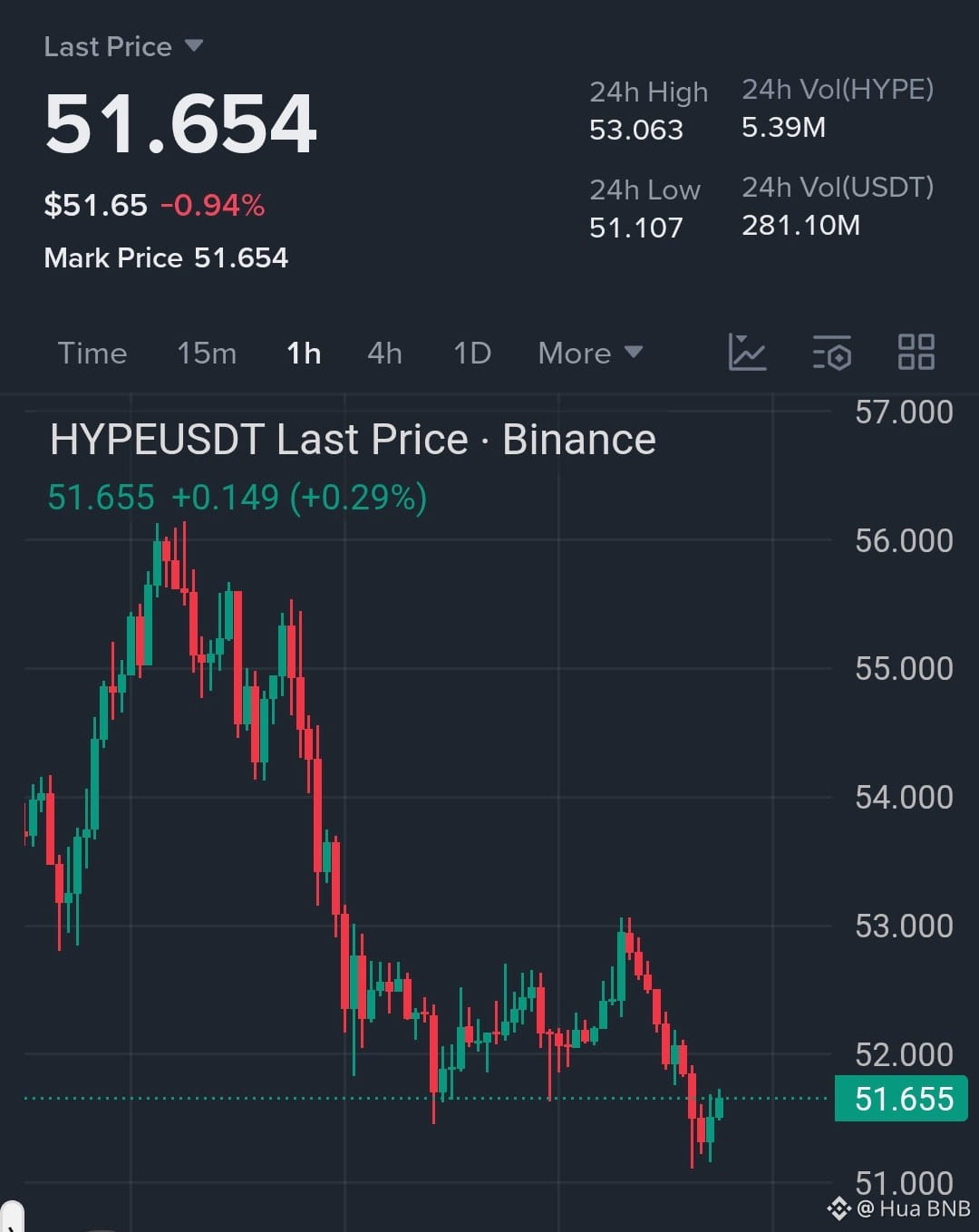Expand the Last Price dropdown arrow

tap(193, 45)
